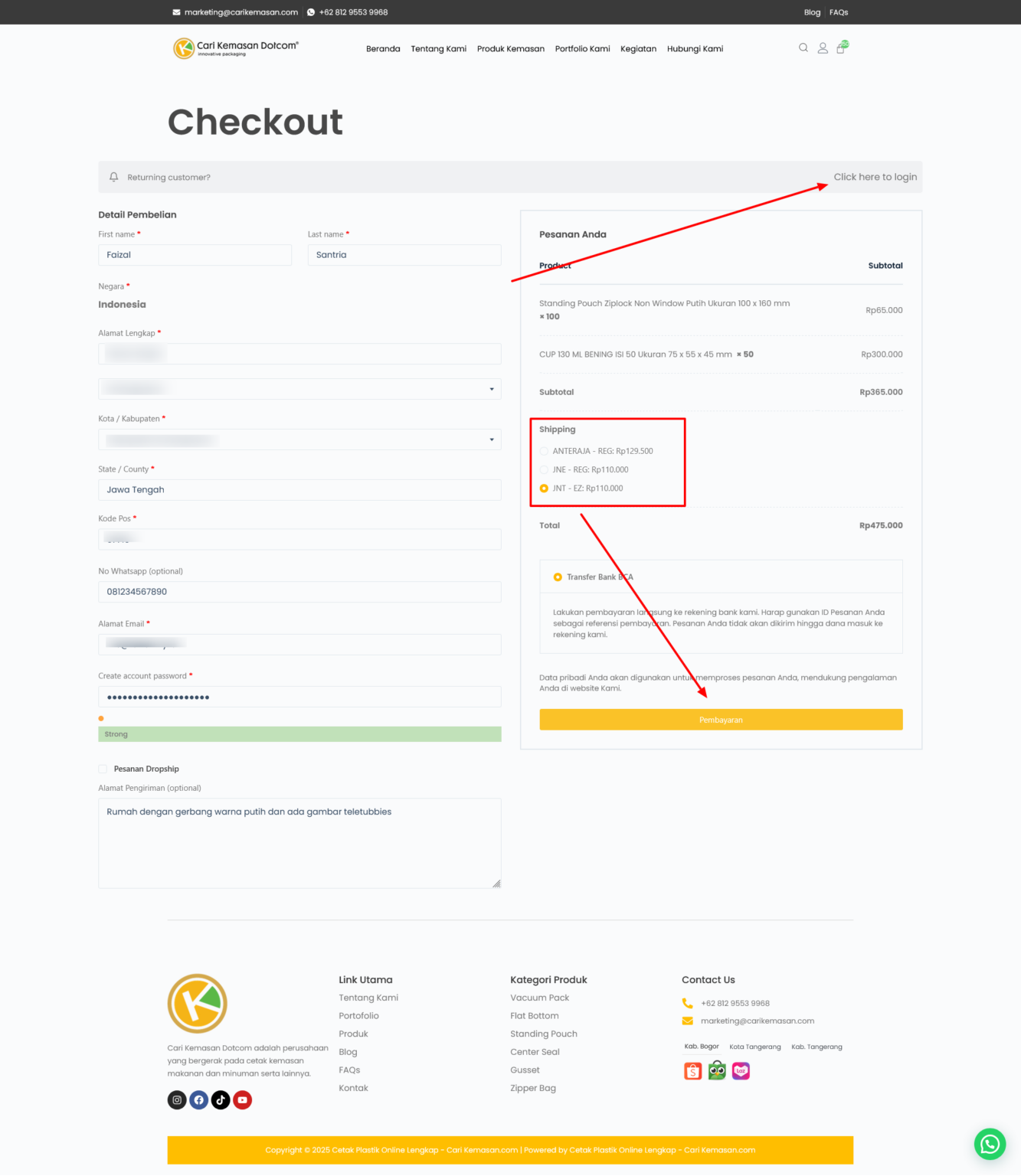Select ANTERAJA - REG shipping option
1021x1176 pixels.
[x=544, y=451]
